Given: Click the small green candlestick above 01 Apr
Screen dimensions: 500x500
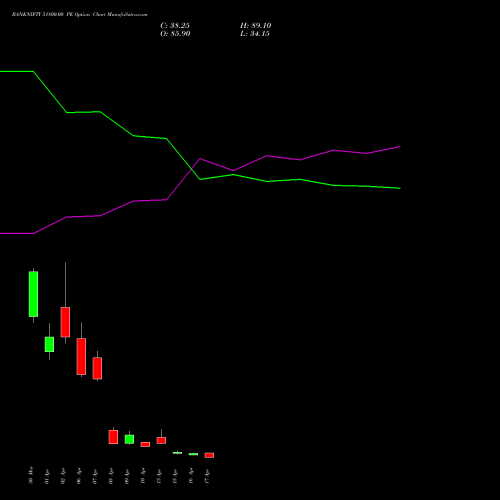Looking at the screenshot, I should pos(49,344).
